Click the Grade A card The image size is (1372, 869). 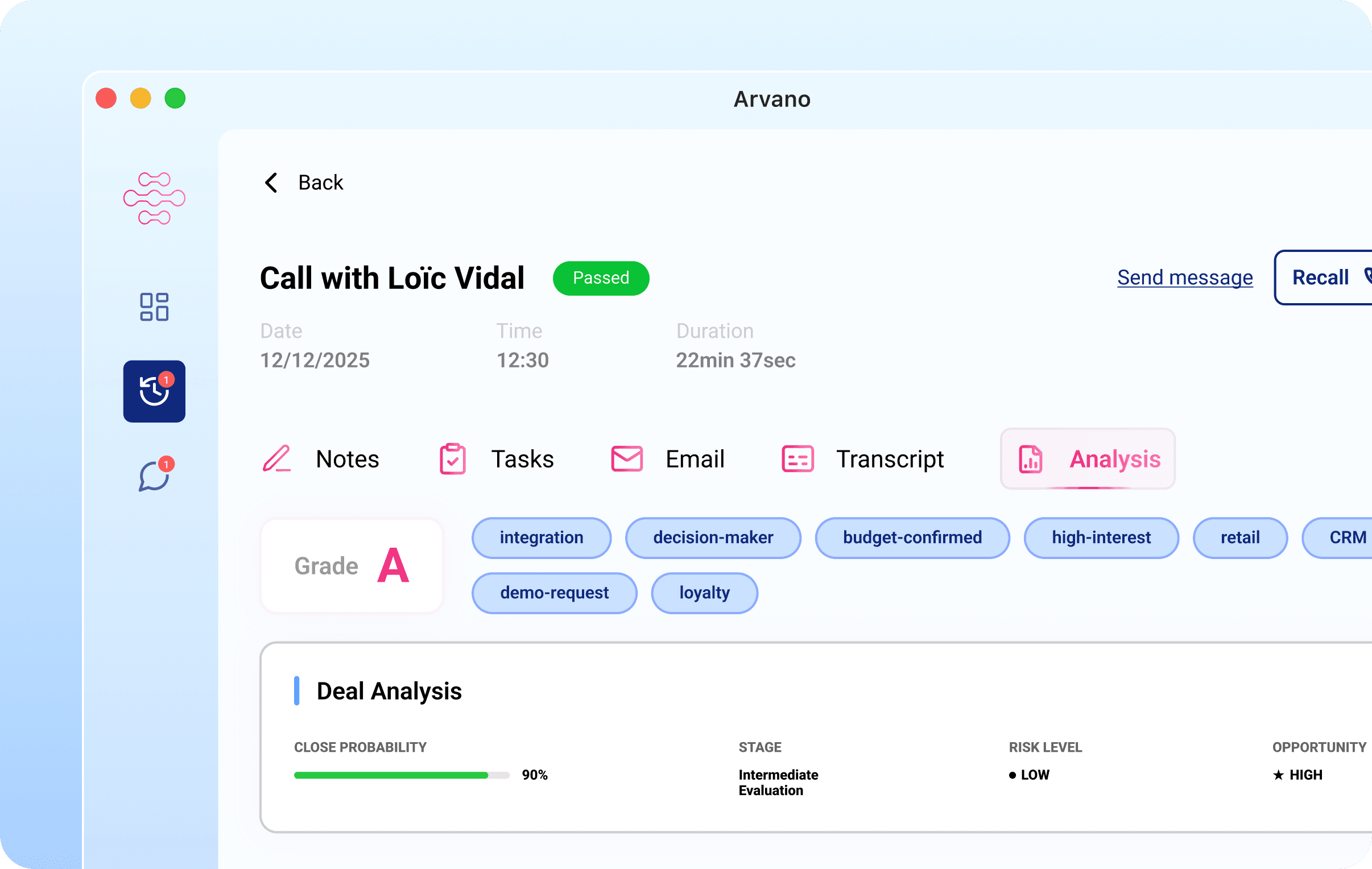click(352, 566)
